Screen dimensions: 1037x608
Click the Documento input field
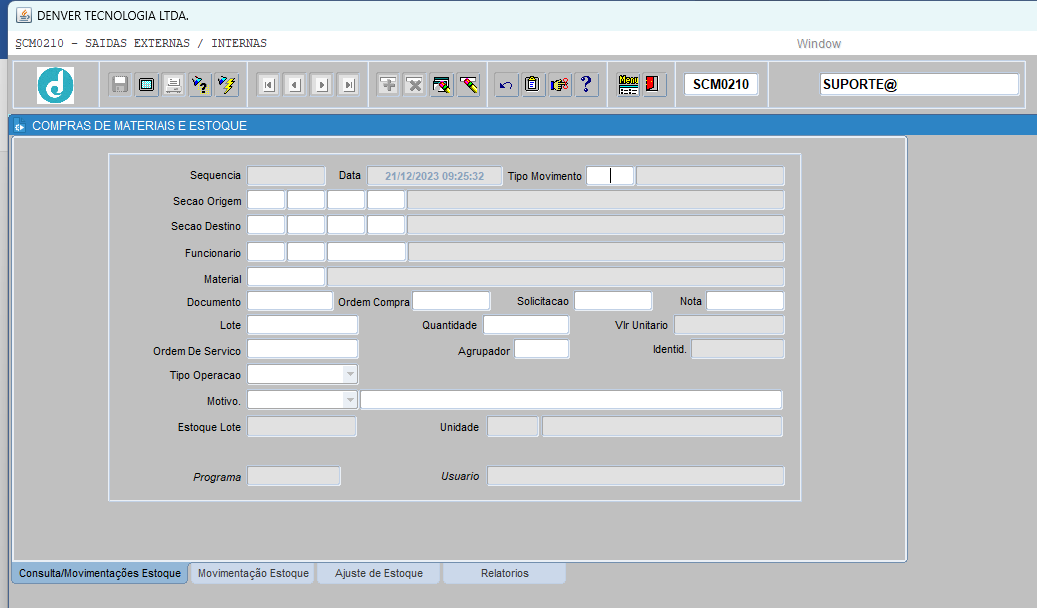[290, 301]
